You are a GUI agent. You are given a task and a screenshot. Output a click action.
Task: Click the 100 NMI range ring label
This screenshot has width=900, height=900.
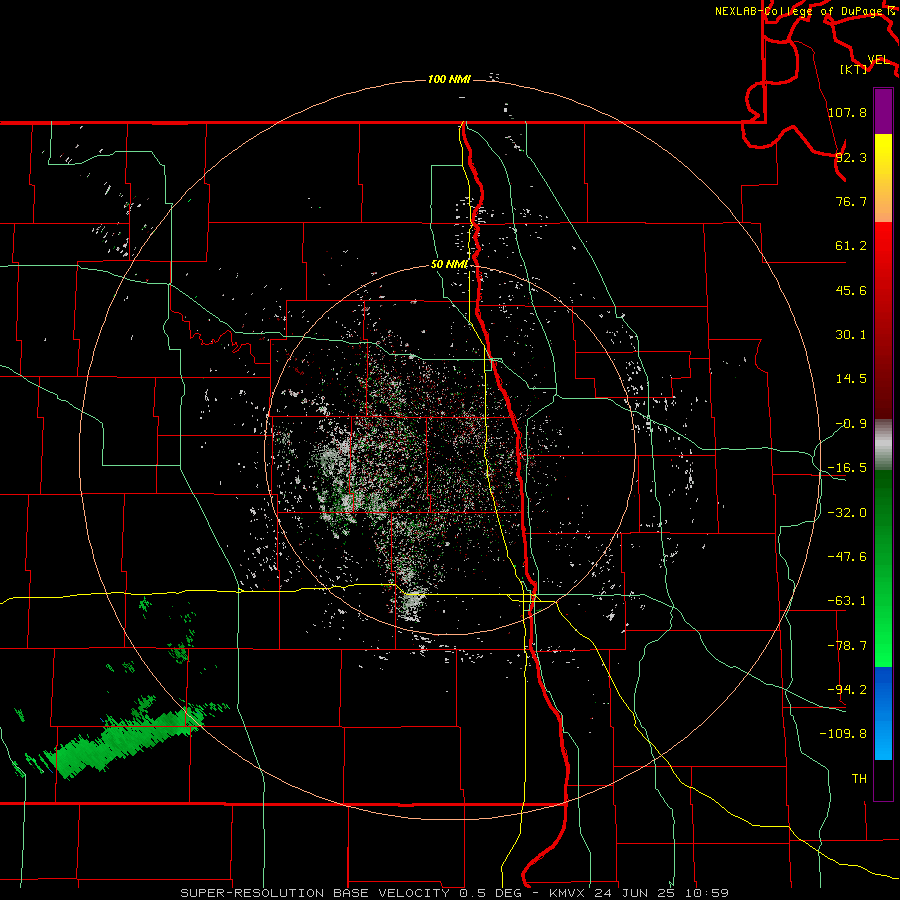pyautogui.click(x=449, y=79)
